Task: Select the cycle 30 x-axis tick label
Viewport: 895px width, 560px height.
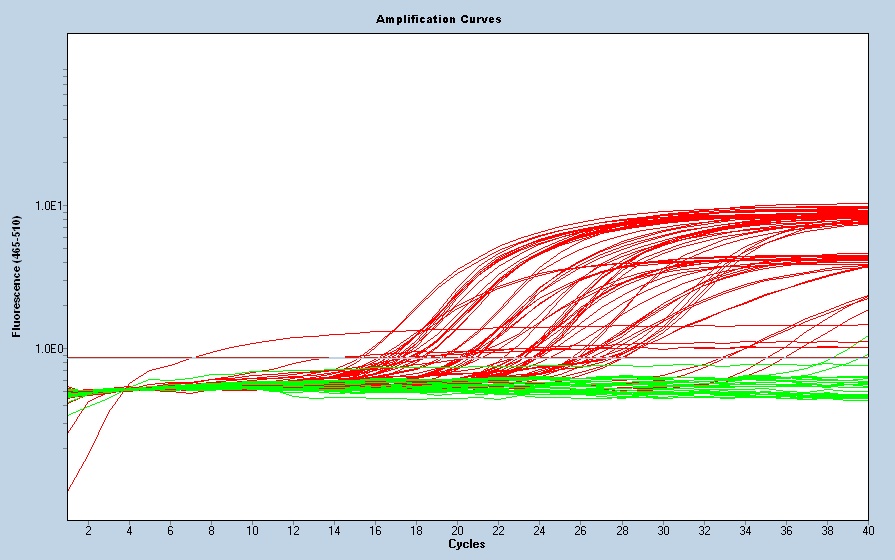Action: 662,530
